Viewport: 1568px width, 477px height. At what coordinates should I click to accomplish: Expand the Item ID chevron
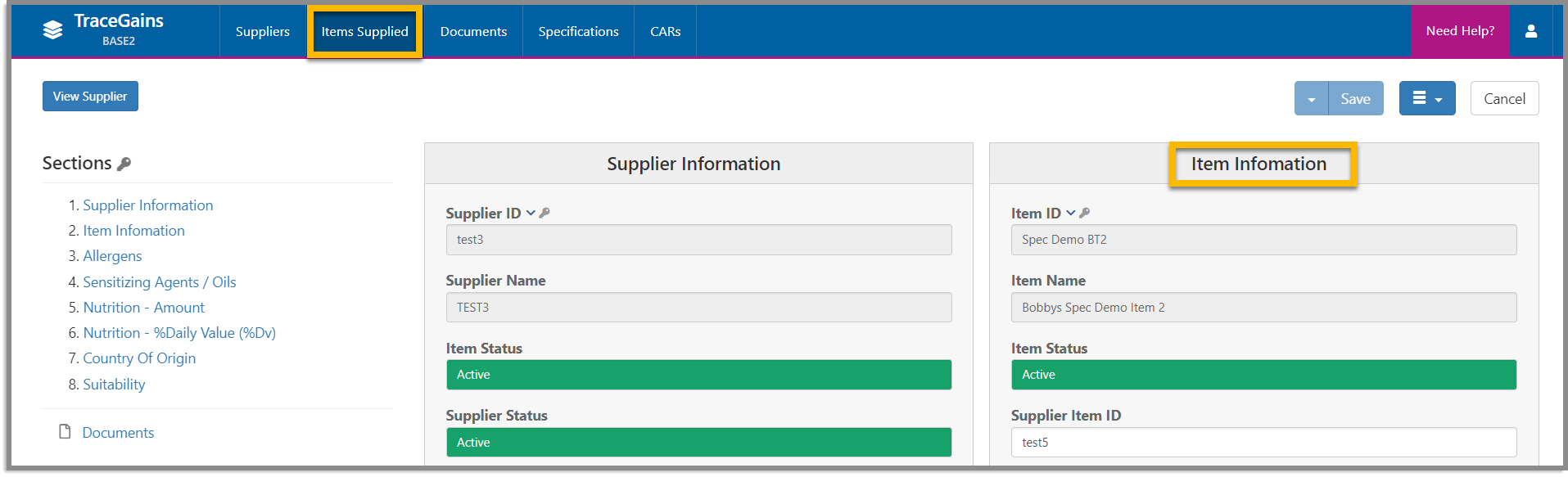(x=1070, y=213)
